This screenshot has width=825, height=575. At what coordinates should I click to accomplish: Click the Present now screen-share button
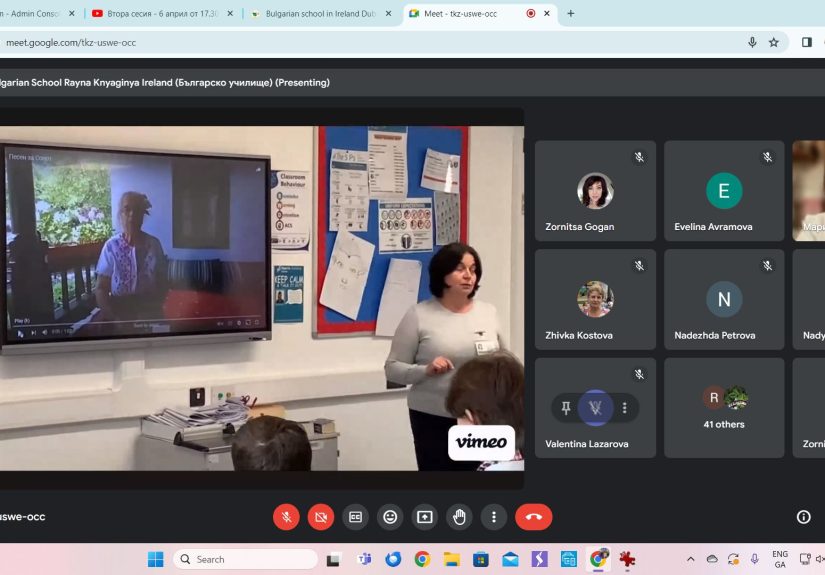tap(425, 517)
